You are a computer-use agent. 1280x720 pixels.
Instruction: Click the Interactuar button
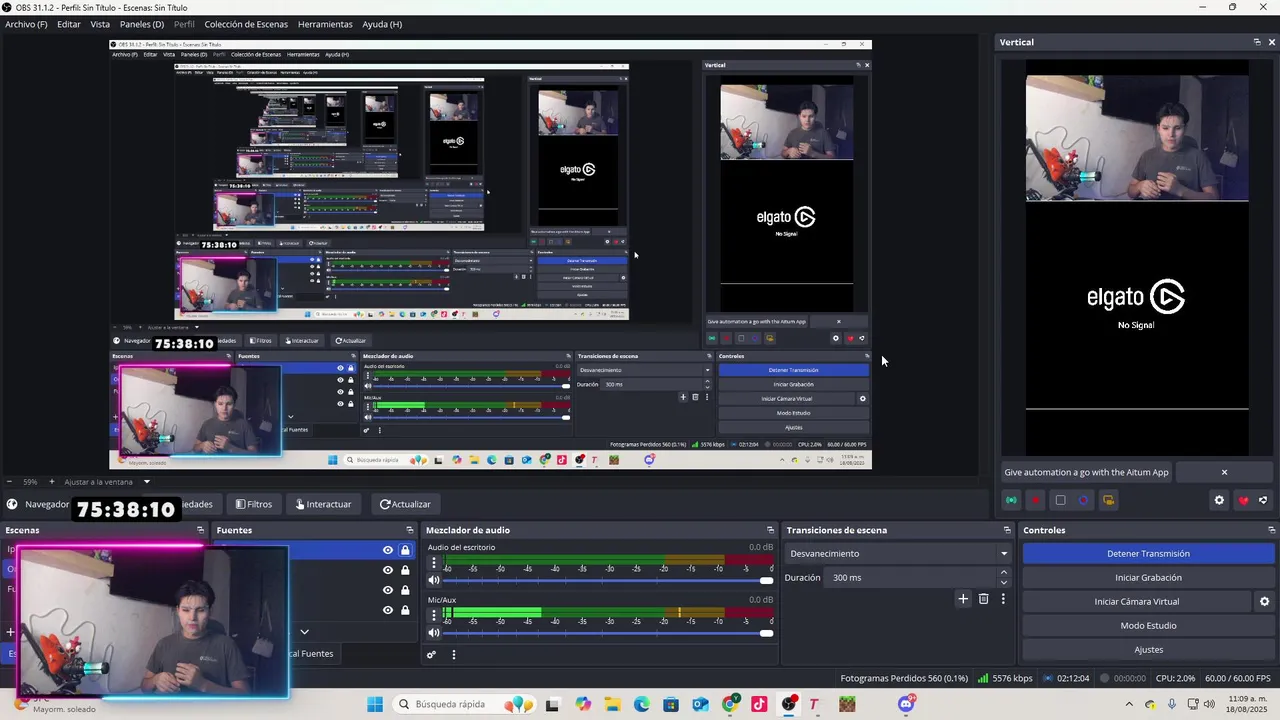tap(323, 504)
